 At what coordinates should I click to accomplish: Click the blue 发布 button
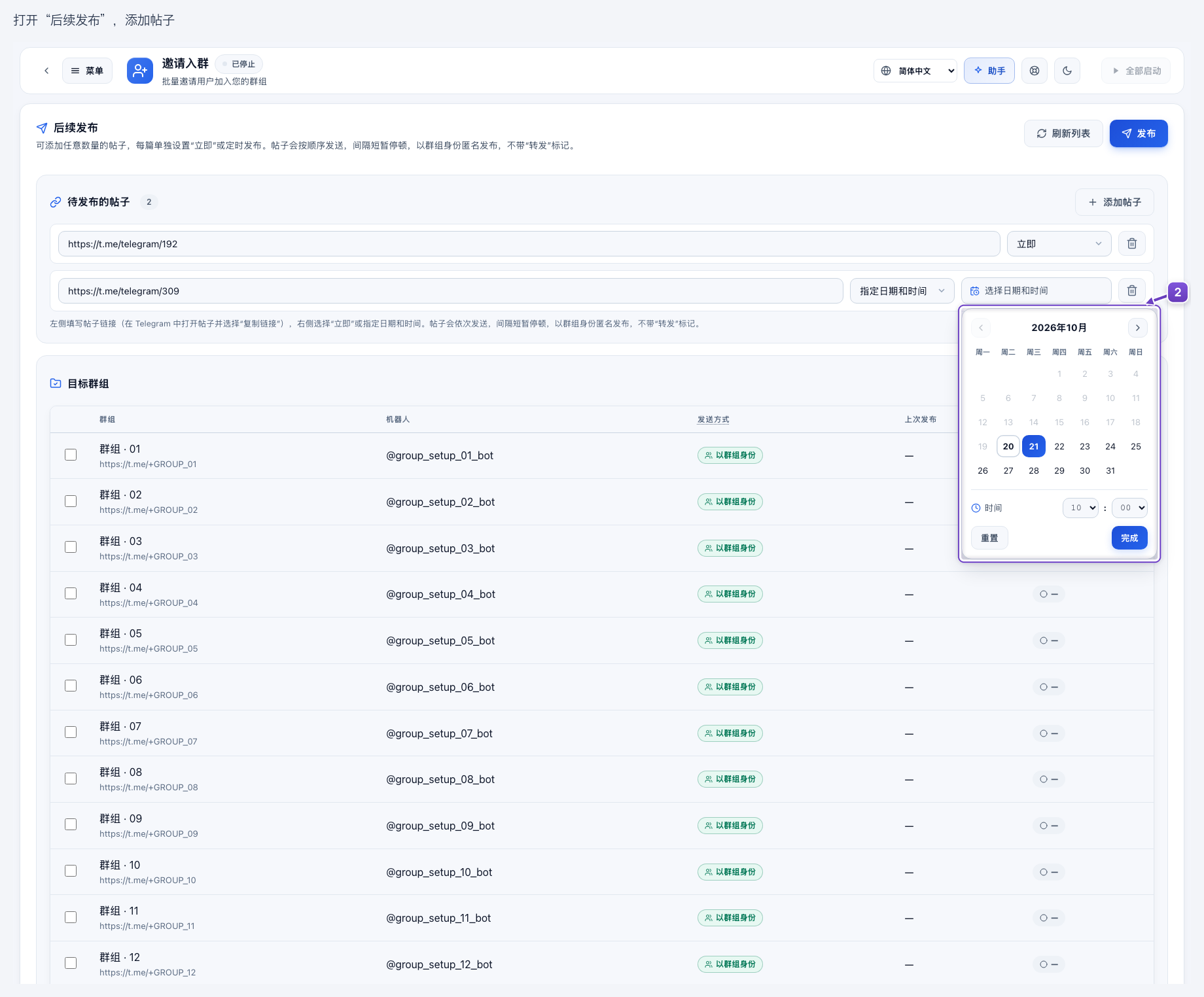coord(1139,133)
